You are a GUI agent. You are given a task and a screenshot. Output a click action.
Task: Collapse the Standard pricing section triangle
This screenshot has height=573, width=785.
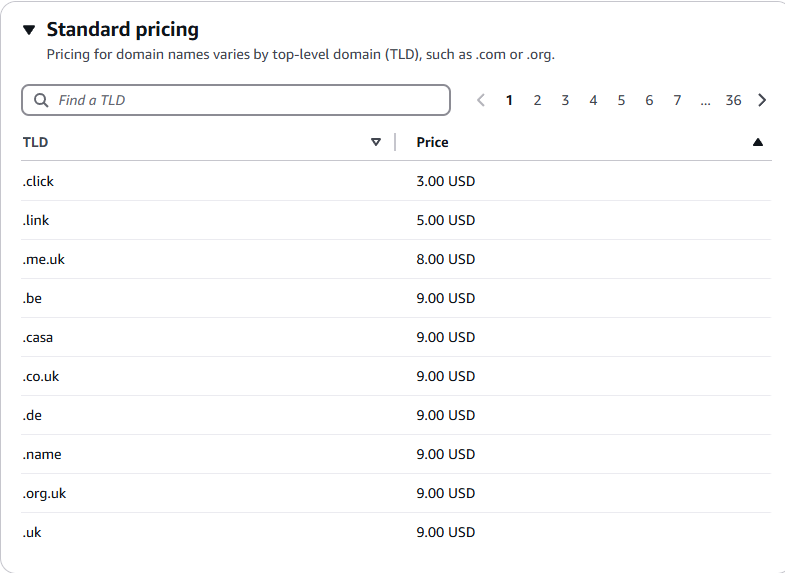click(29, 30)
